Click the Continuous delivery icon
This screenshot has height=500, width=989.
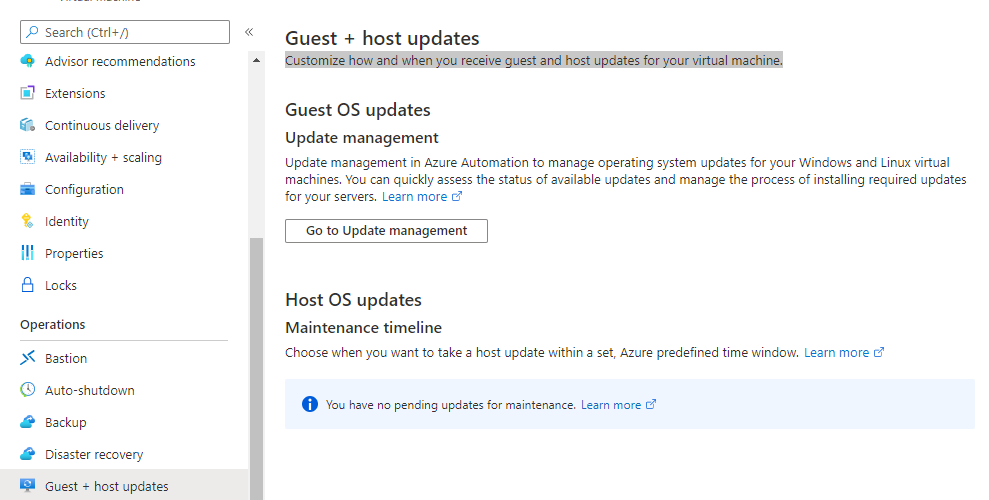[27, 125]
